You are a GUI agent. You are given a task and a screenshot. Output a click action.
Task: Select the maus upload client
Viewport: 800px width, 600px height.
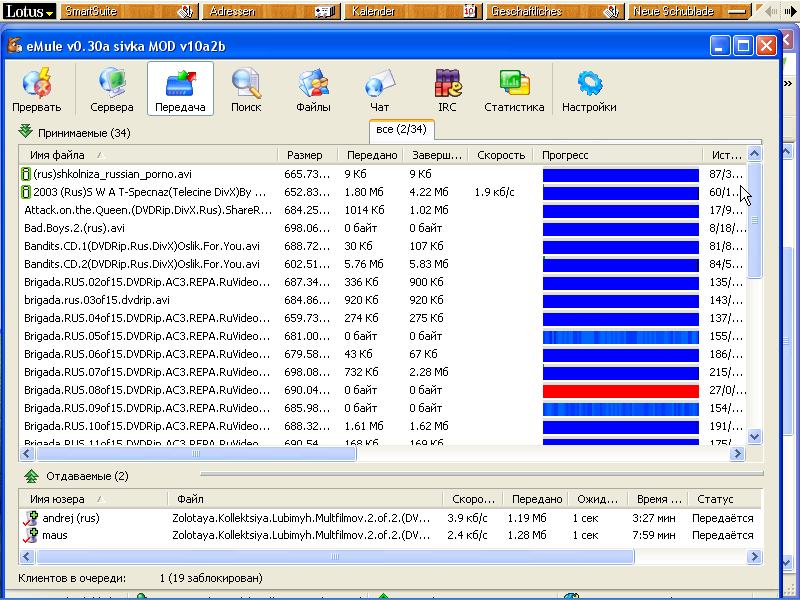(x=390, y=535)
